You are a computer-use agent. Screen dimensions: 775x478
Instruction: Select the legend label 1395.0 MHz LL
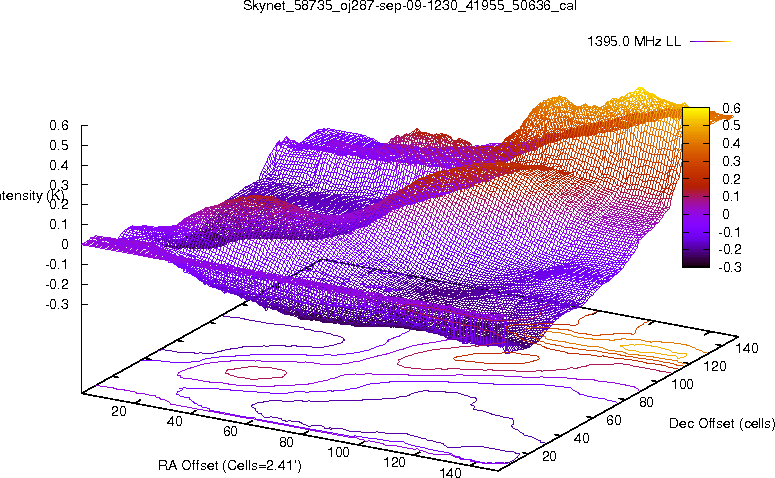(x=634, y=42)
